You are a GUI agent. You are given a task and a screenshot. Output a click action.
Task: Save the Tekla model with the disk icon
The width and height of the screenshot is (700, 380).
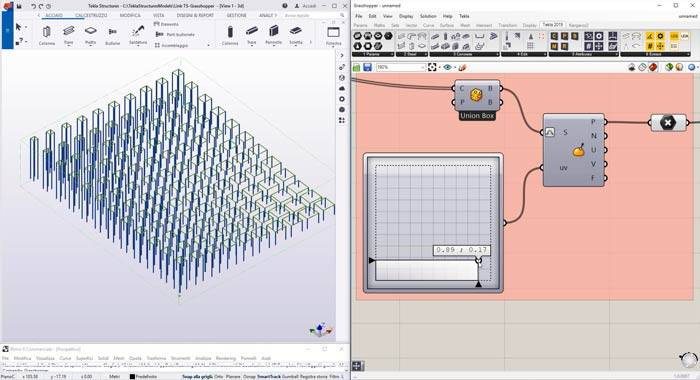click(x=19, y=6)
